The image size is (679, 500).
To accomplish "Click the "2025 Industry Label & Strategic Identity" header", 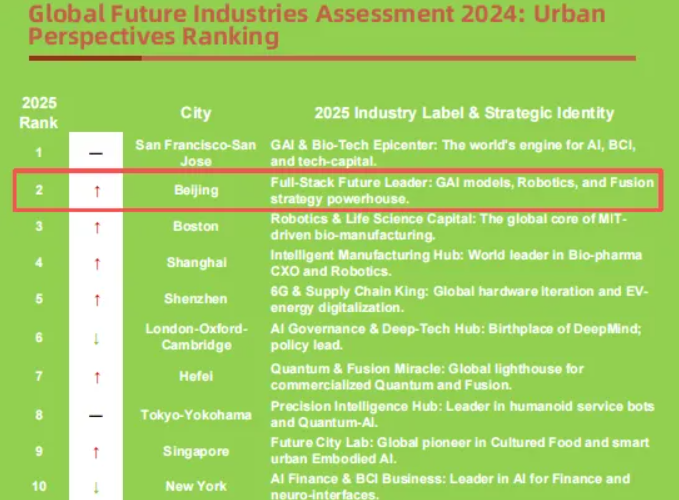I will 464,113.
